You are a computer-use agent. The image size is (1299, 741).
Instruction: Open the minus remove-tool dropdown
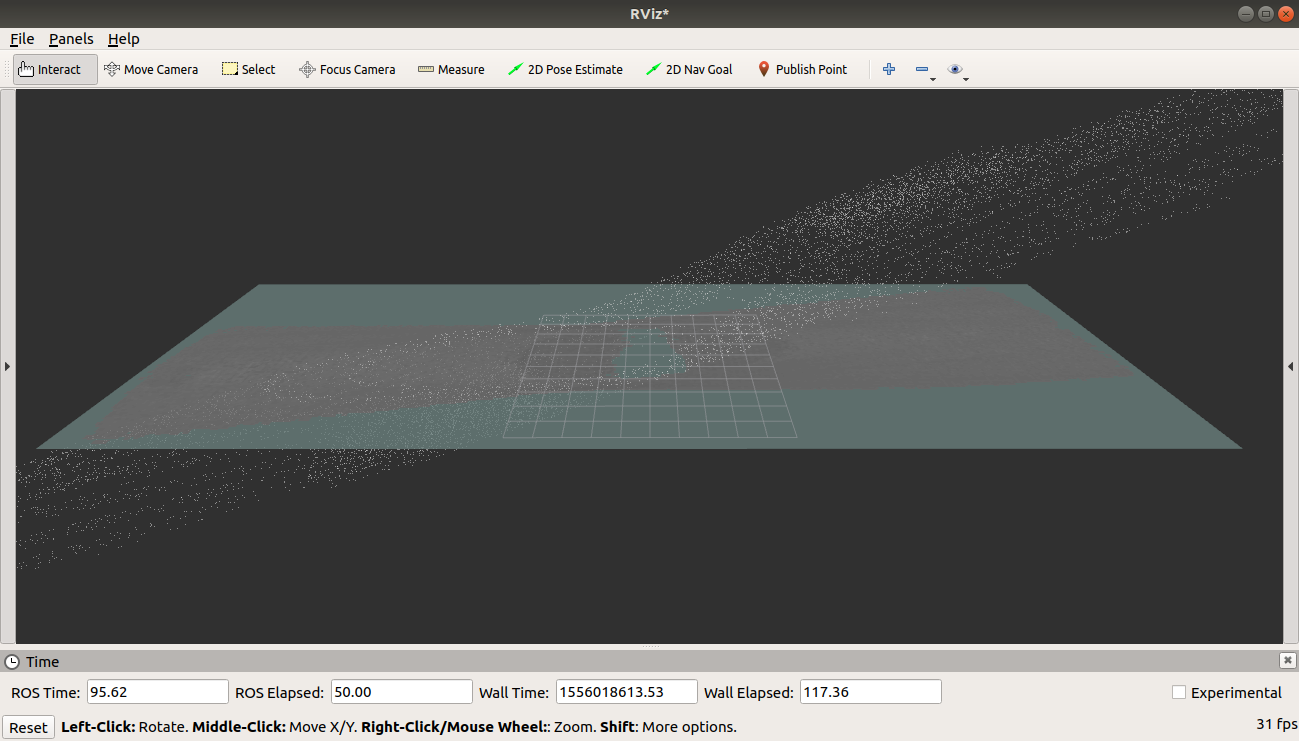coord(925,70)
